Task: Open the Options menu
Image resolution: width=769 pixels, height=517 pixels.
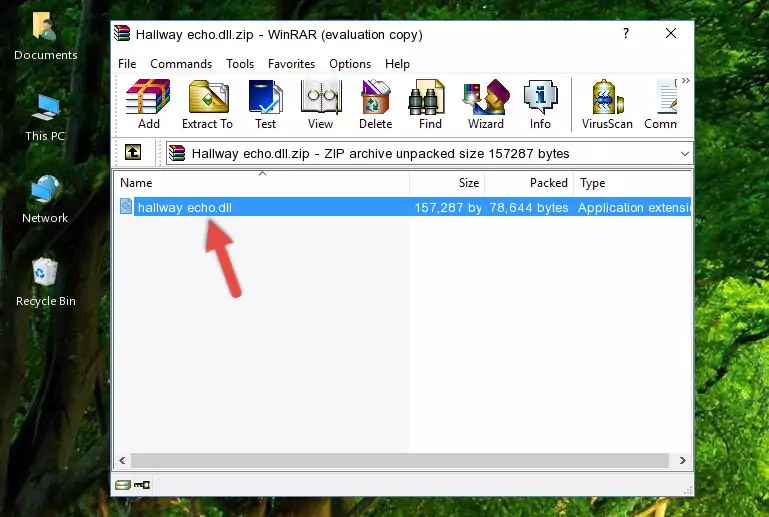Action: tap(350, 64)
